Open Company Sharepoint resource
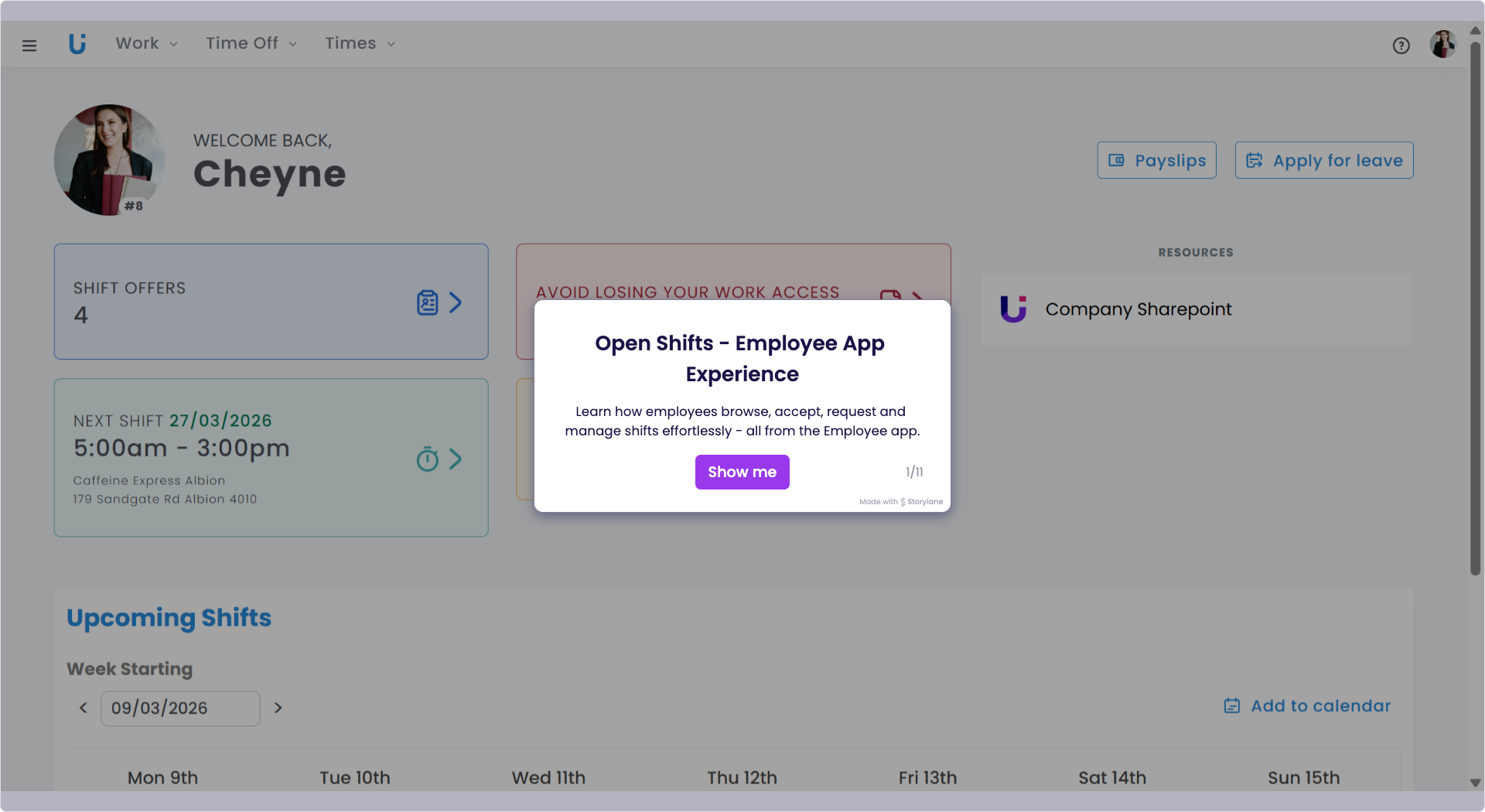Screen dimensions: 1485x812 point(1196,309)
